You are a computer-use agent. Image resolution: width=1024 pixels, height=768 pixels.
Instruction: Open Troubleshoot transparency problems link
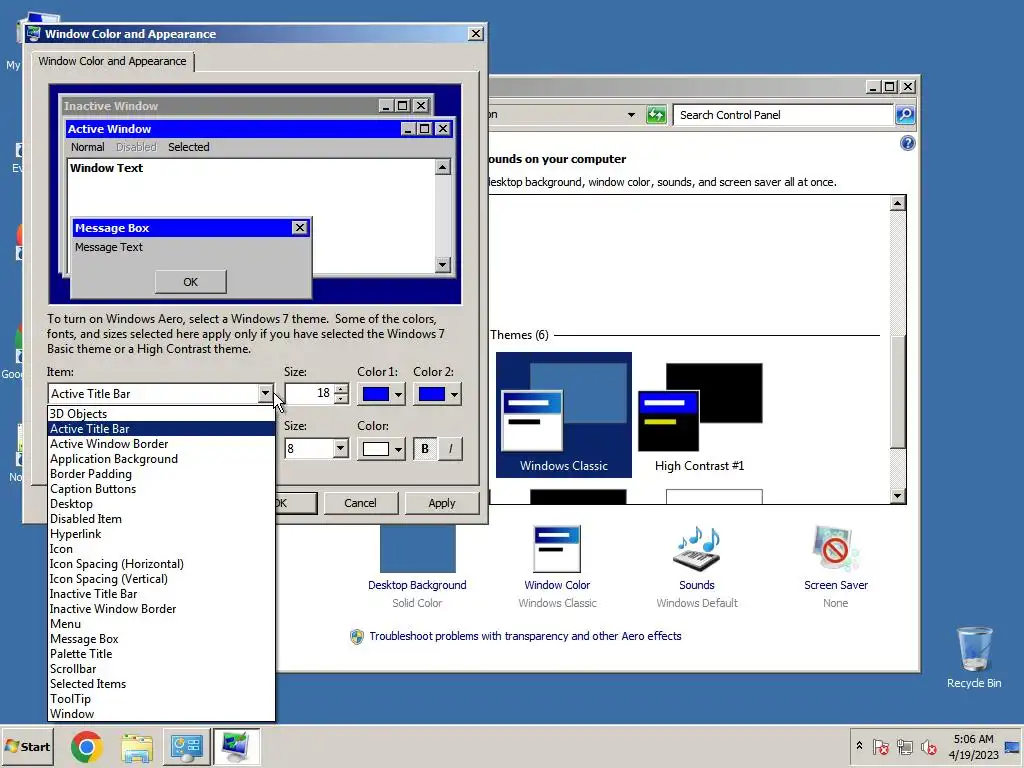tap(525, 637)
